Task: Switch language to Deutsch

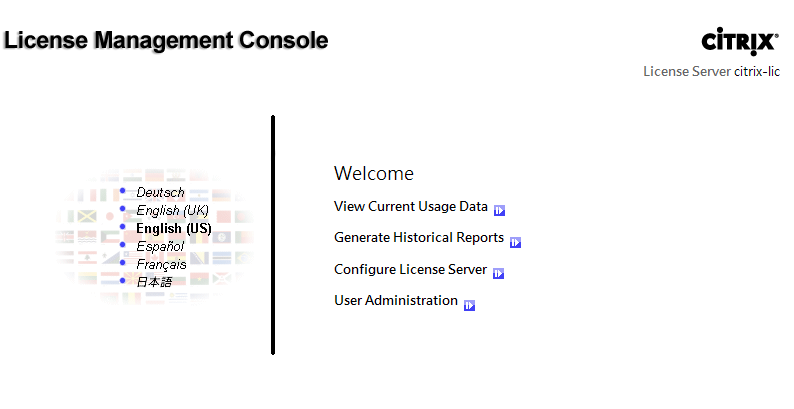Action: pos(160,192)
